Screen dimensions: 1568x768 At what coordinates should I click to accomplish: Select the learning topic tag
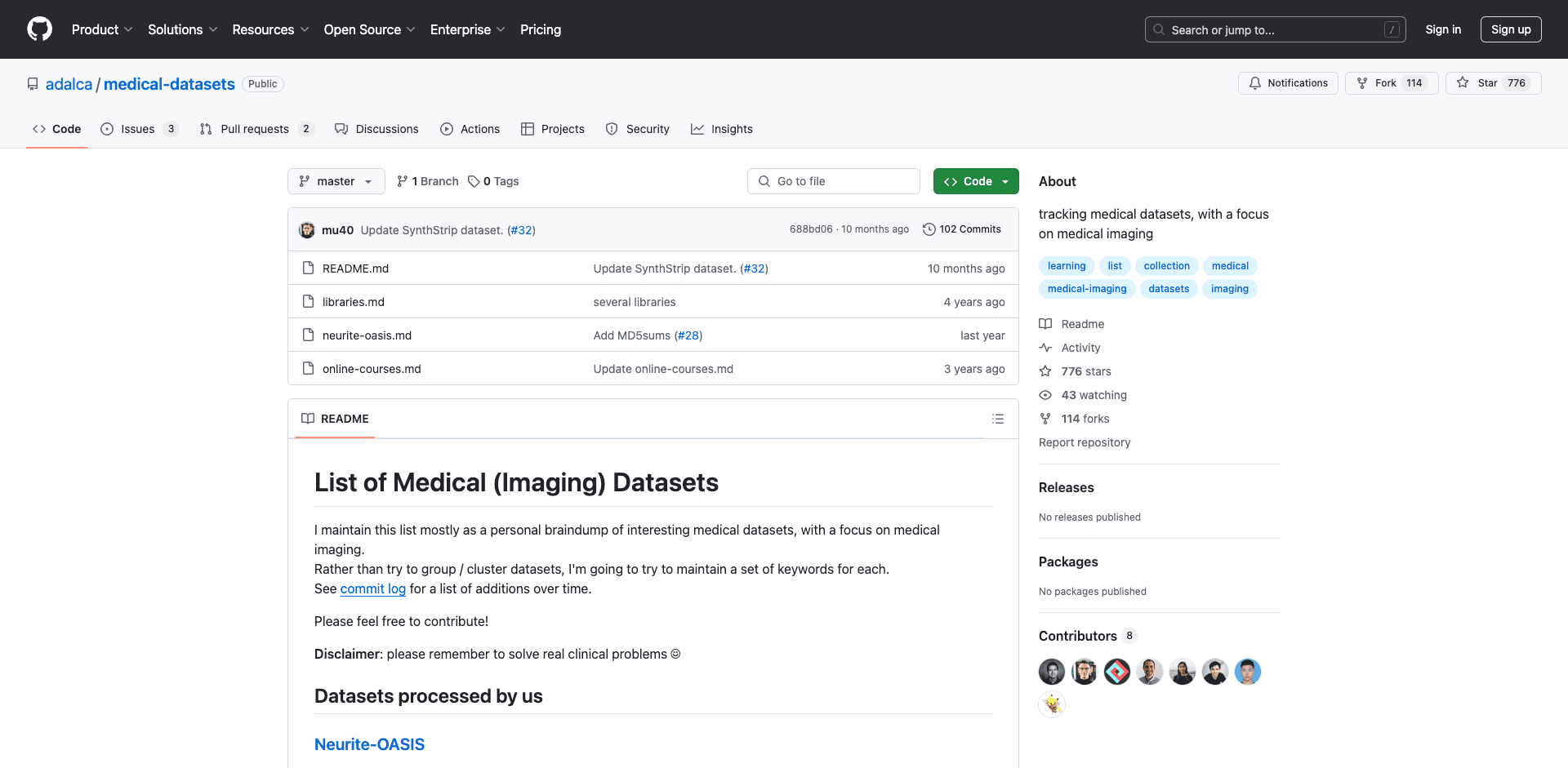[1067, 266]
